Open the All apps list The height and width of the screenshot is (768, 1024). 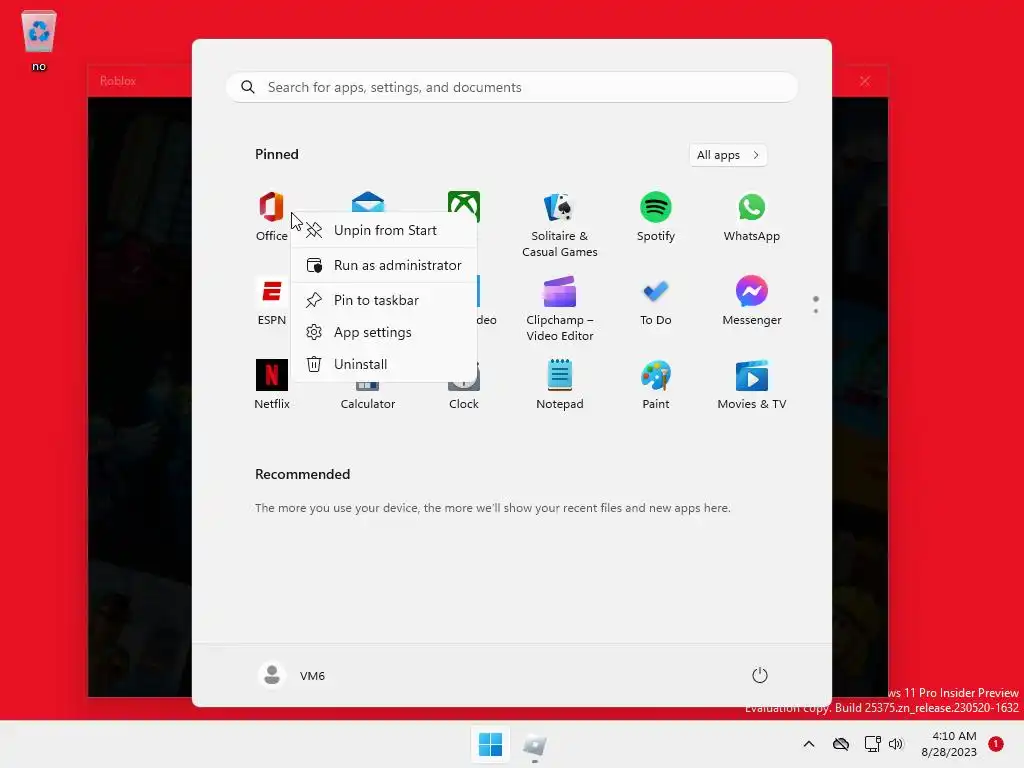[728, 155]
